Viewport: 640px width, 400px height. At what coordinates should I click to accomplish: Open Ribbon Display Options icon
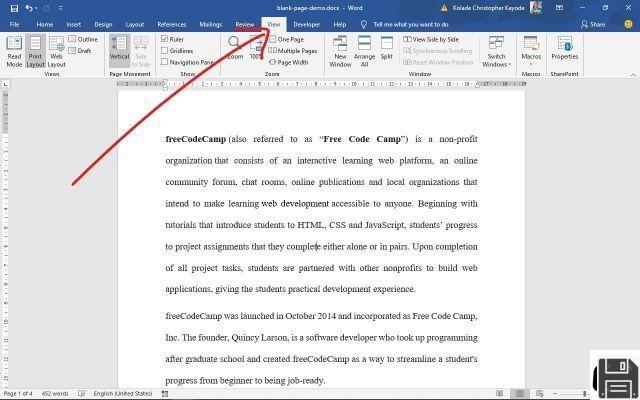[x=560, y=8]
